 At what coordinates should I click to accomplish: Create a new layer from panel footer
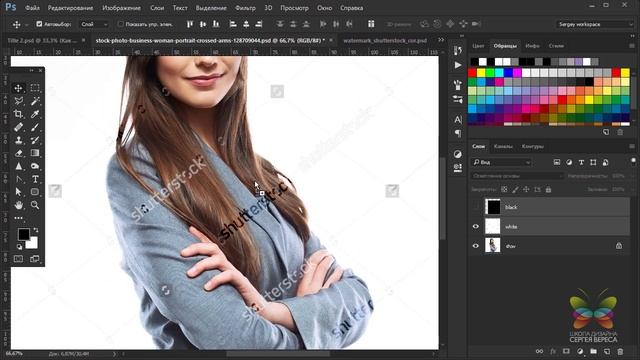(x=607, y=351)
